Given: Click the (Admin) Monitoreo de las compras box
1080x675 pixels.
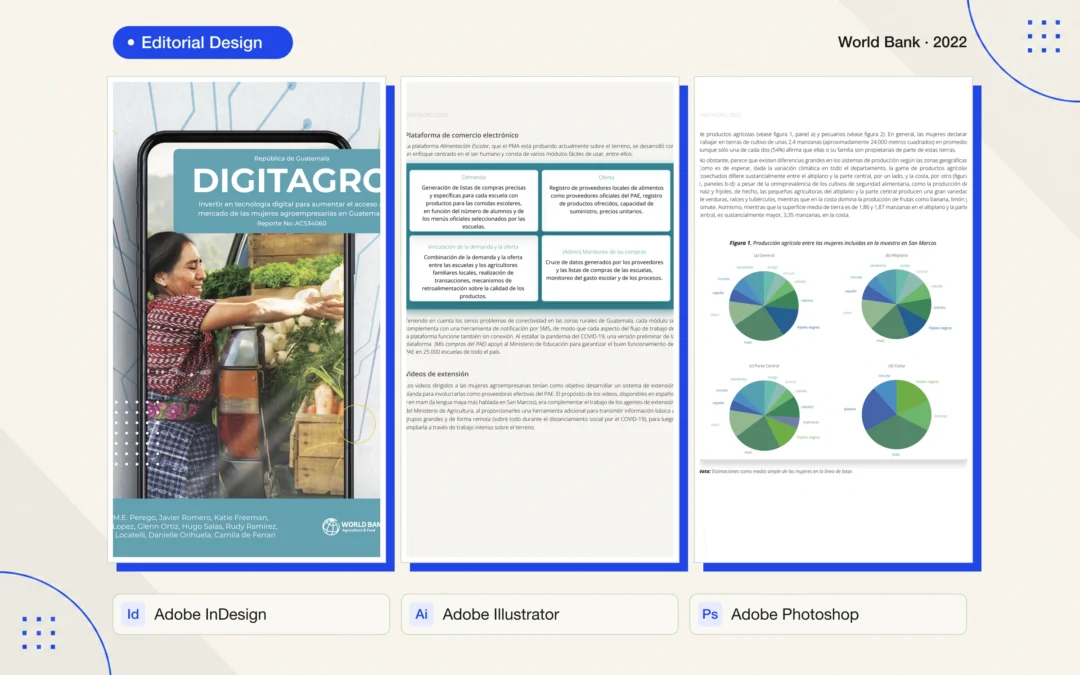Looking at the screenshot, I should [606, 271].
